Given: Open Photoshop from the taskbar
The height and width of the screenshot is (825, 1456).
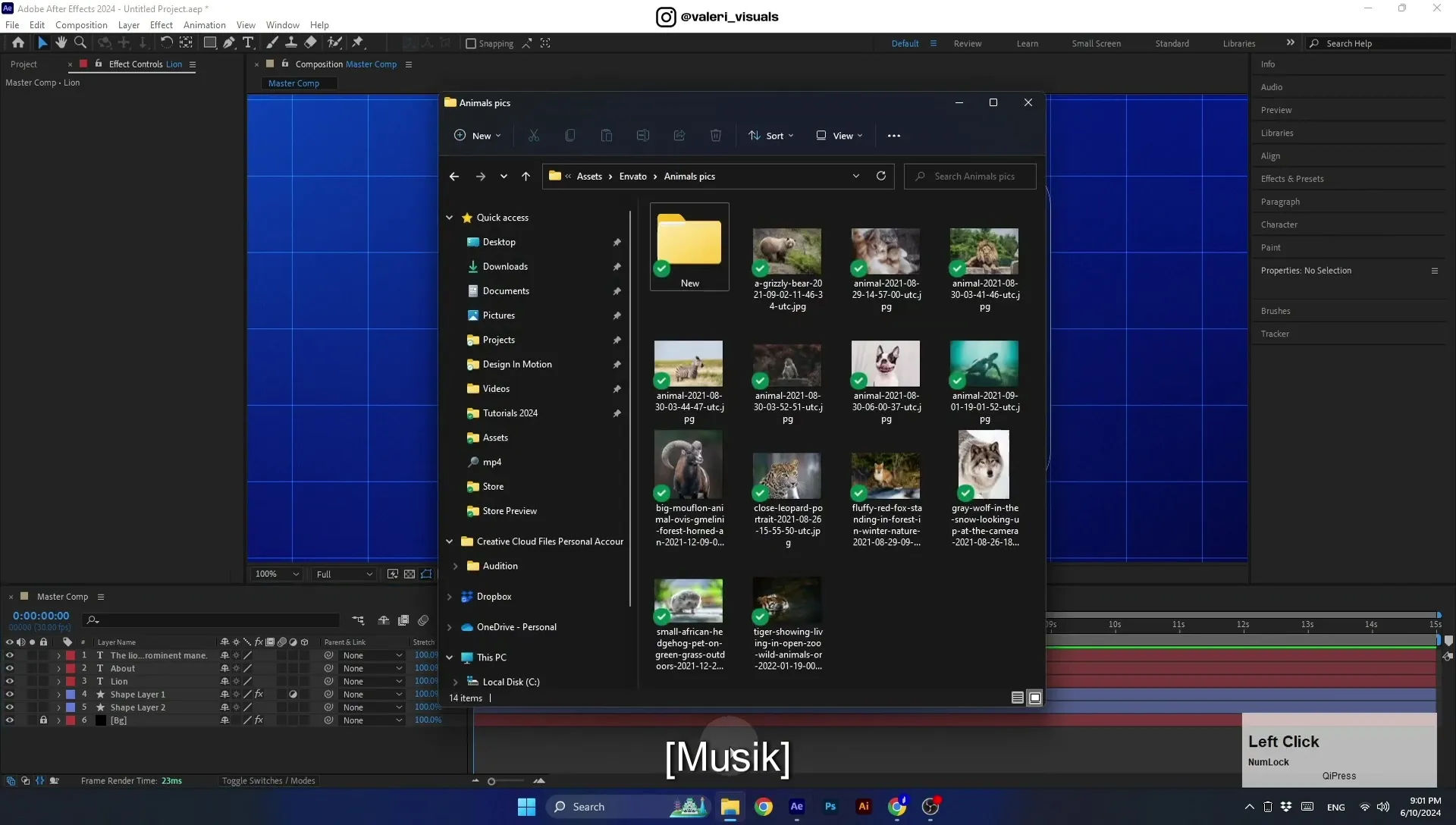Looking at the screenshot, I should pos(830,807).
